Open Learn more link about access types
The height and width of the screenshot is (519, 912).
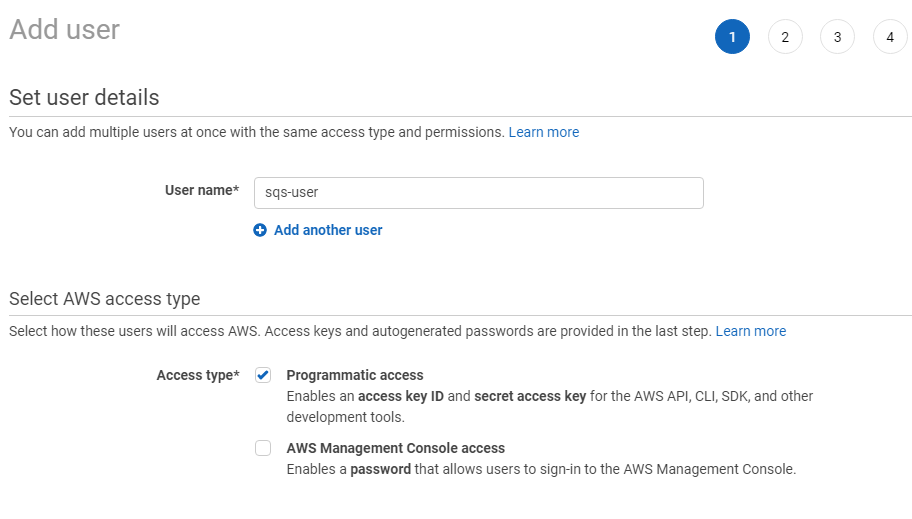click(750, 331)
